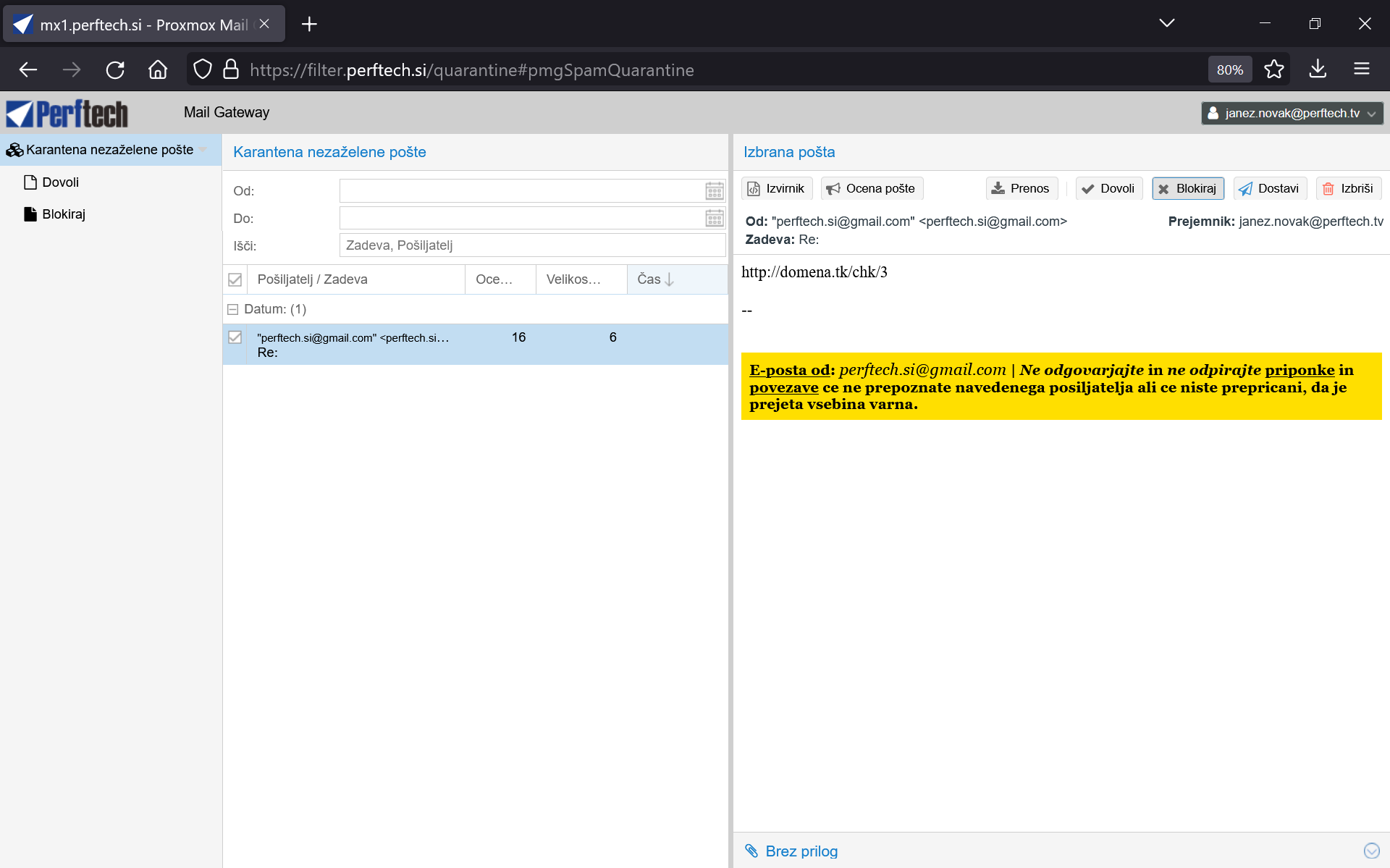Click the Brez prilog paperclip icon
Screen dimensions: 1390x868
coord(751,851)
